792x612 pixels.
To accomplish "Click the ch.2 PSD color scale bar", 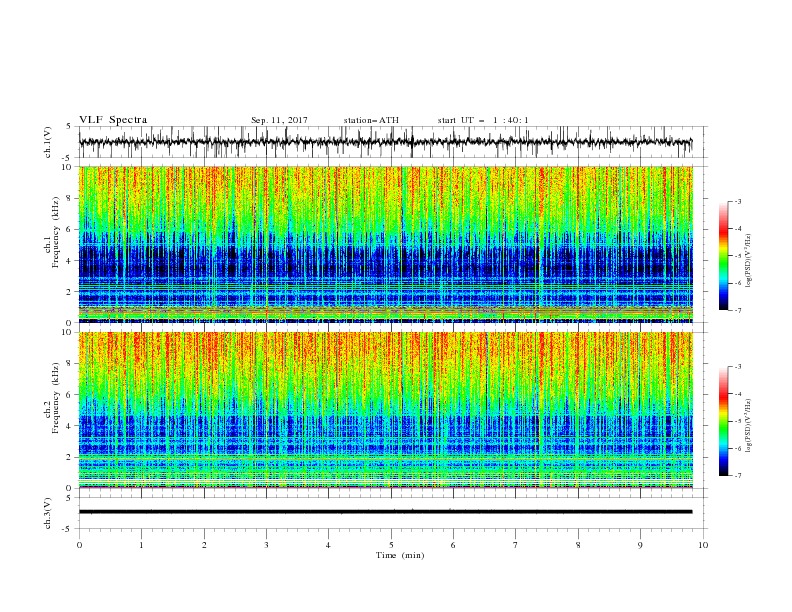I will (x=723, y=421).
